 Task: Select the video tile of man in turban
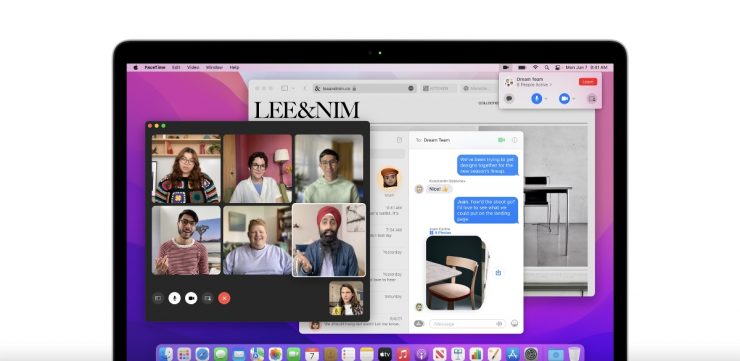pos(329,240)
